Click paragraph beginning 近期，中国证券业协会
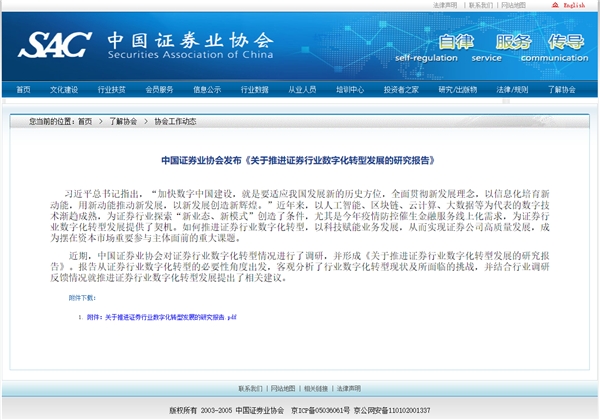 click(300, 266)
